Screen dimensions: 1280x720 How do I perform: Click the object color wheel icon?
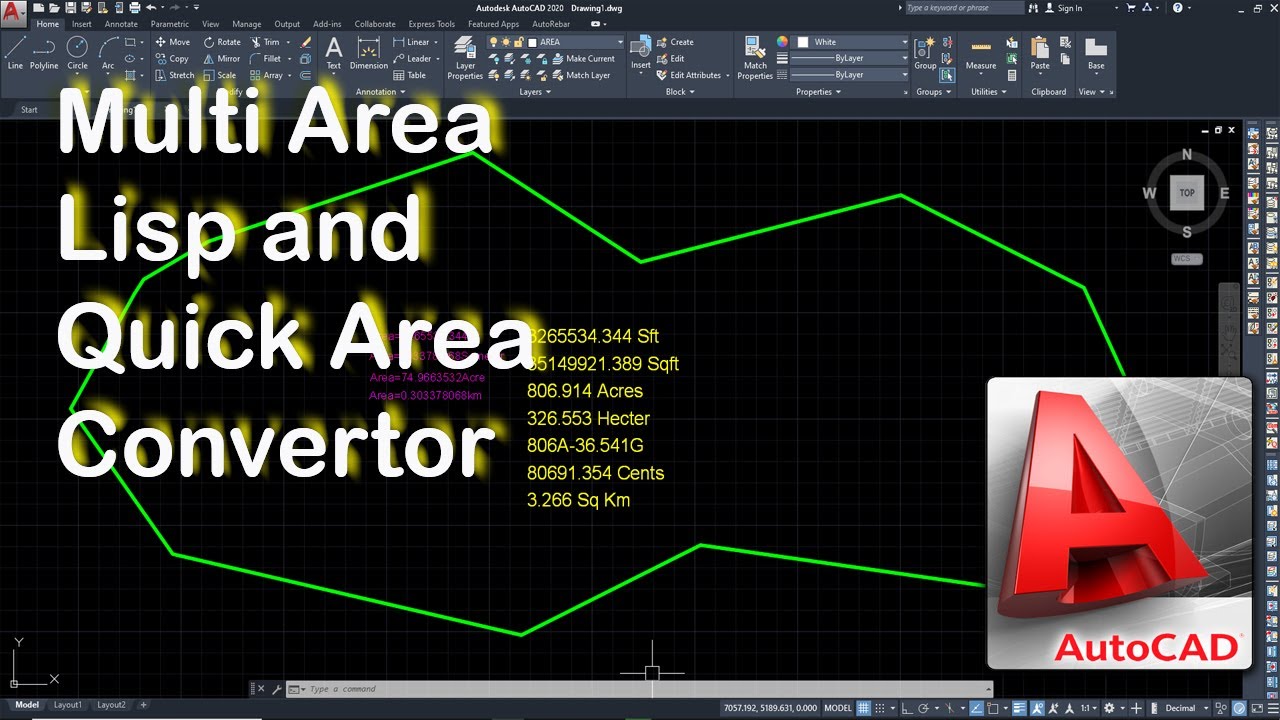coord(782,42)
